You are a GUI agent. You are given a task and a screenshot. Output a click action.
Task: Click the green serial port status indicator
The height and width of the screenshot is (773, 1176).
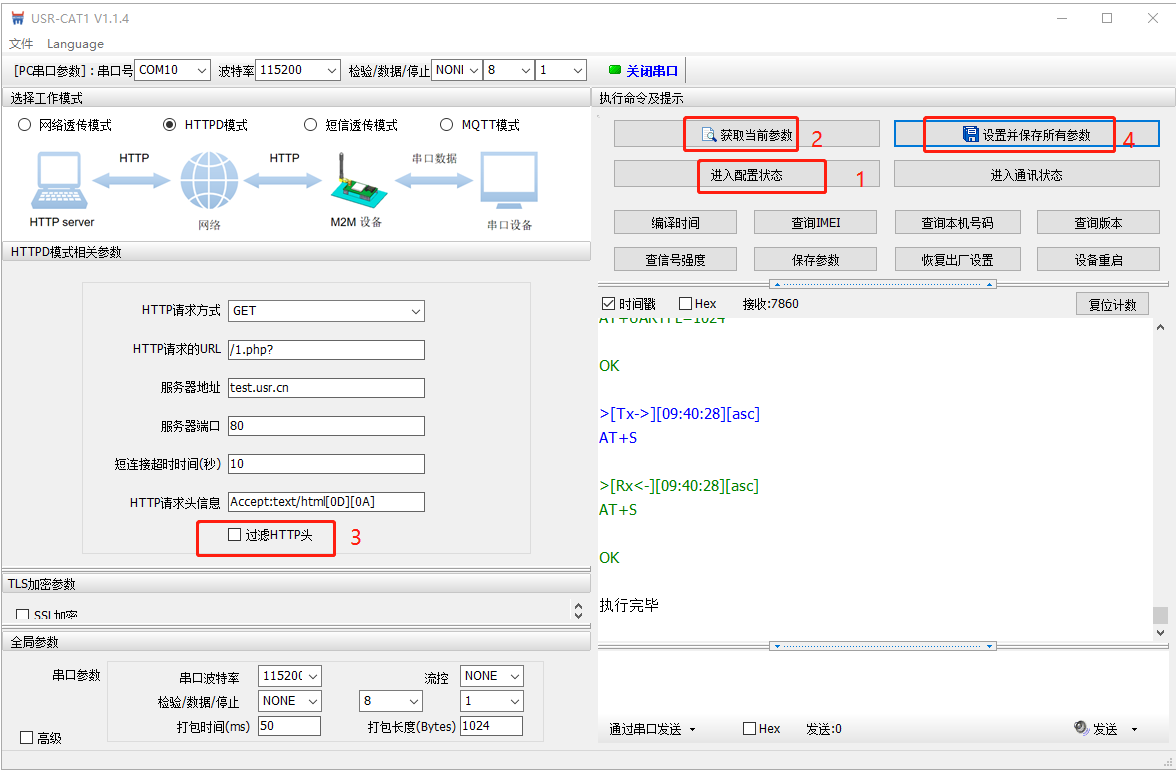point(614,70)
